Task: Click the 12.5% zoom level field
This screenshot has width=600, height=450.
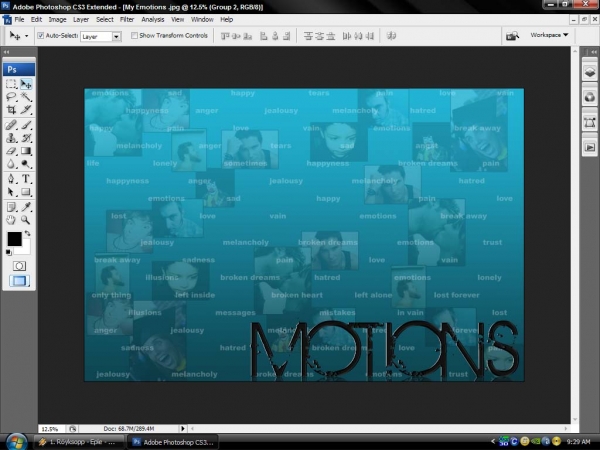Action: 52,429
